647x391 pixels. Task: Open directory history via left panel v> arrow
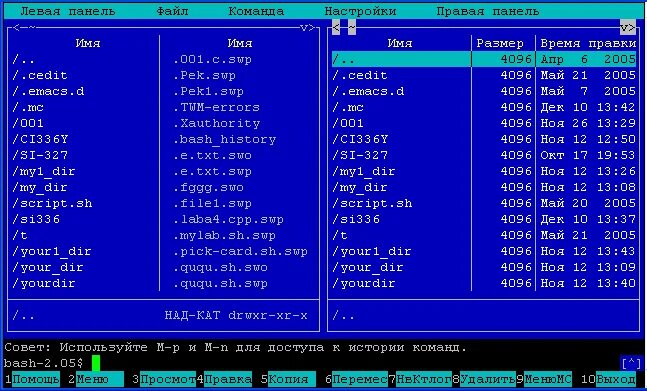coord(307,28)
